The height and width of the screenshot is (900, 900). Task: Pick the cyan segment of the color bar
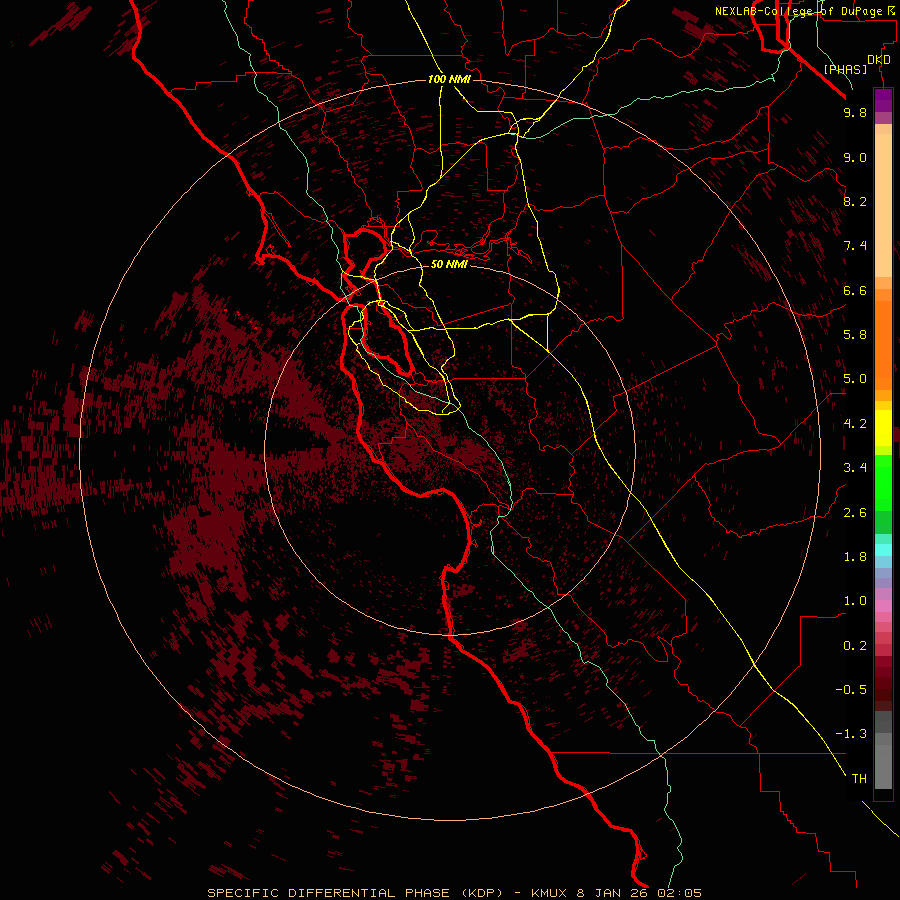(883, 549)
